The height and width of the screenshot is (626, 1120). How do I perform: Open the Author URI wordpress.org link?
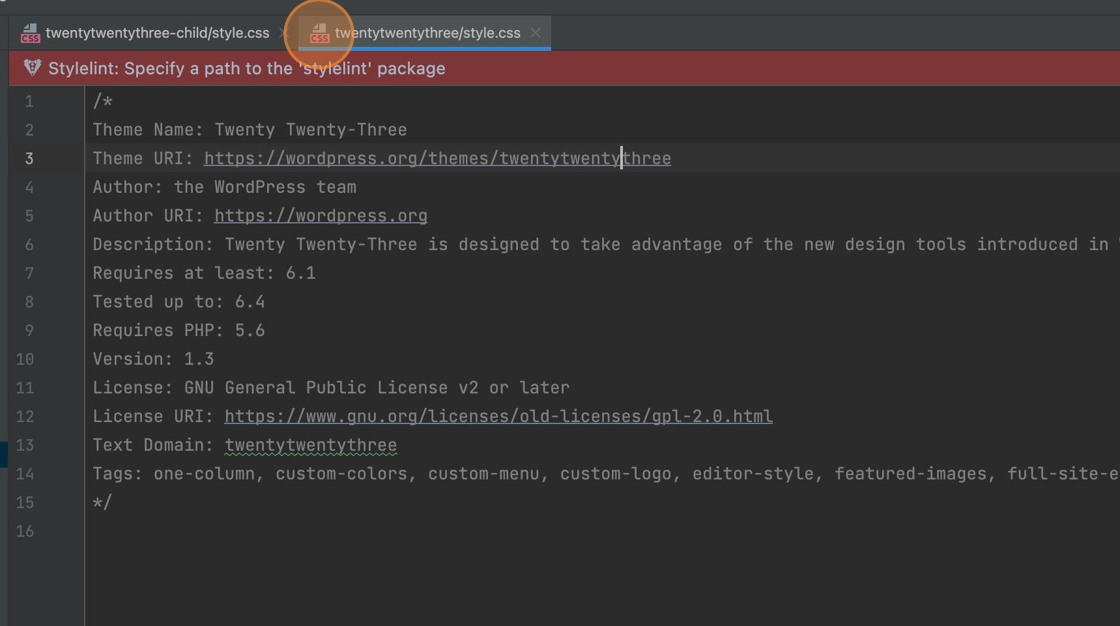pos(320,216)
